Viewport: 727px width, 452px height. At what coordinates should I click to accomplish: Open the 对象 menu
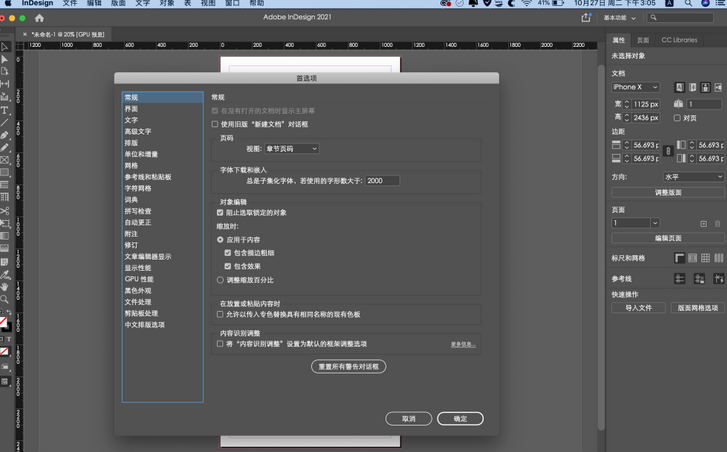[x=167, y=3]
